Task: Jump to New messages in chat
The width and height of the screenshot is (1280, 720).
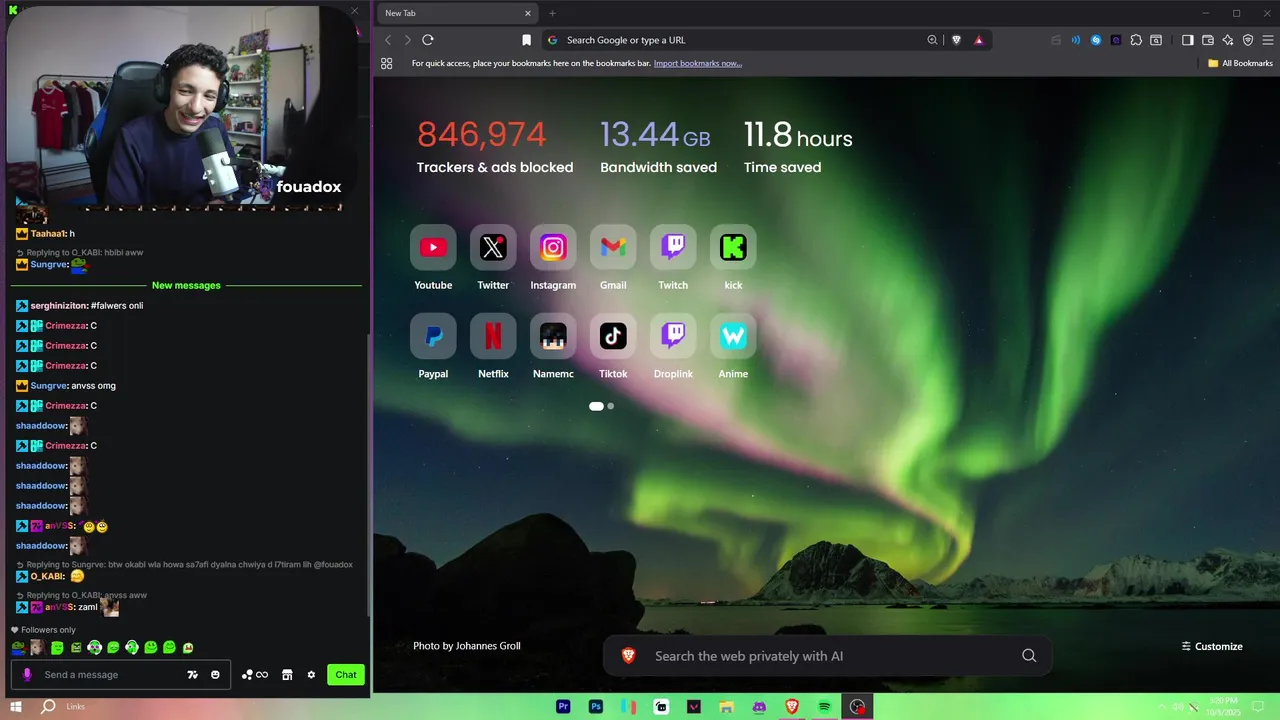Action: click(186, 285)
